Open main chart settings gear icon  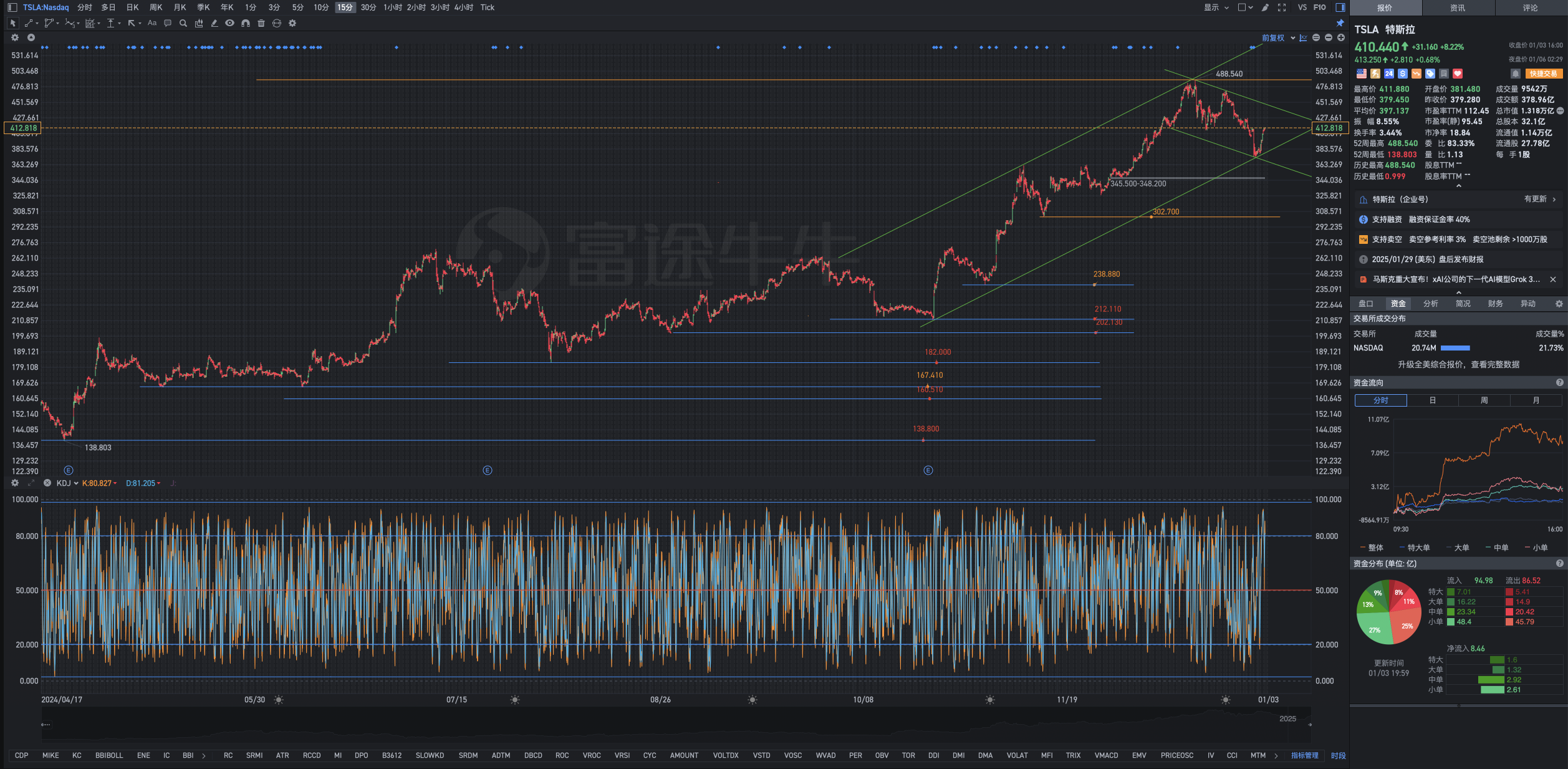click(15, 37)
